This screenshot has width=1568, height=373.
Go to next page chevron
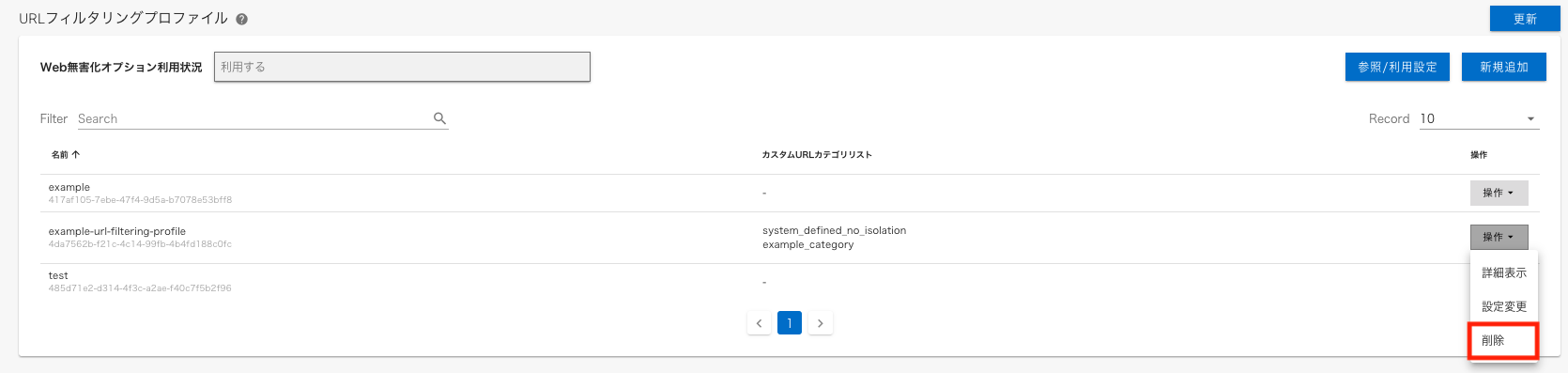click(x=820, y=323)
